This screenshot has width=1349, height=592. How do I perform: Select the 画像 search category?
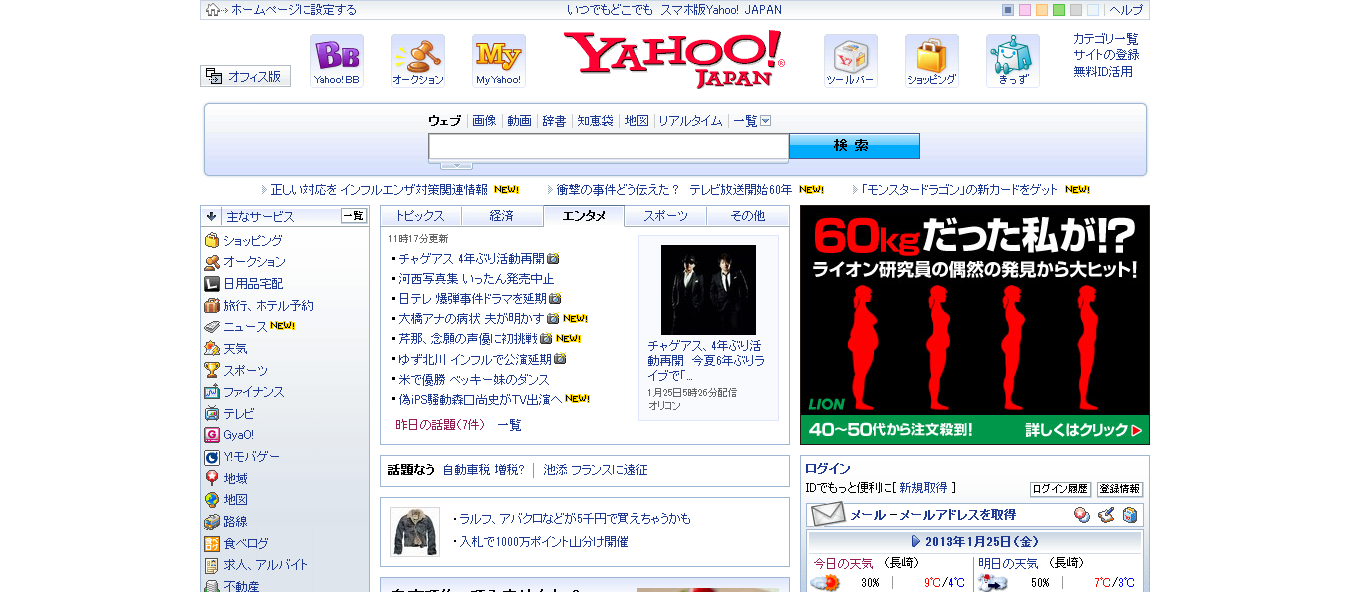point(484,121)
